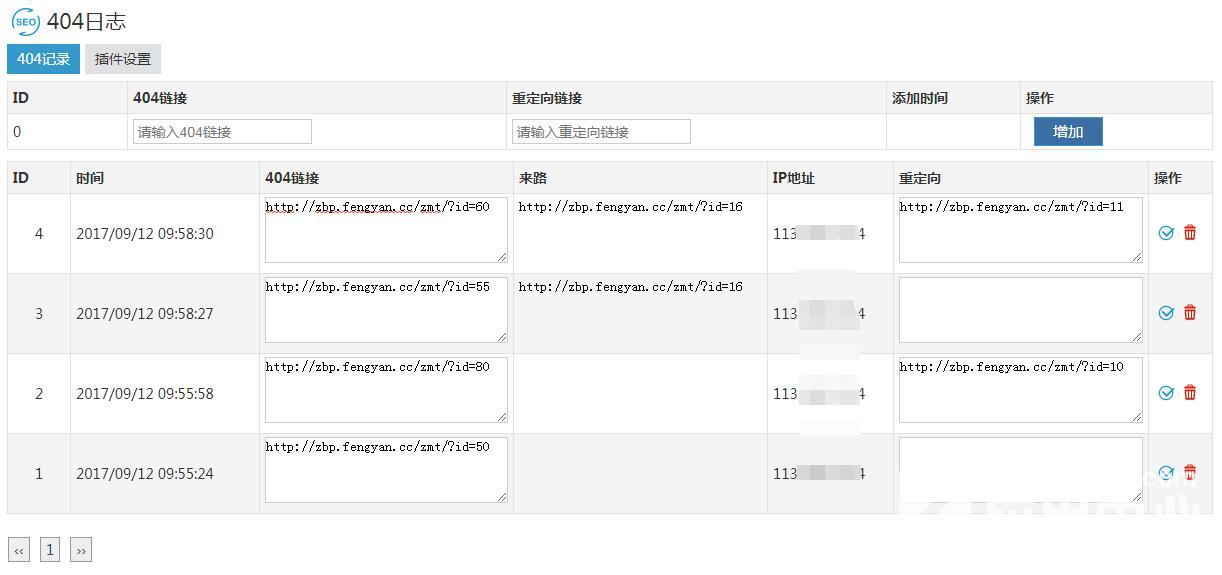Click the SEO logo icon
The width and height of the screenshot is (1222, 575).
point(26,21)
